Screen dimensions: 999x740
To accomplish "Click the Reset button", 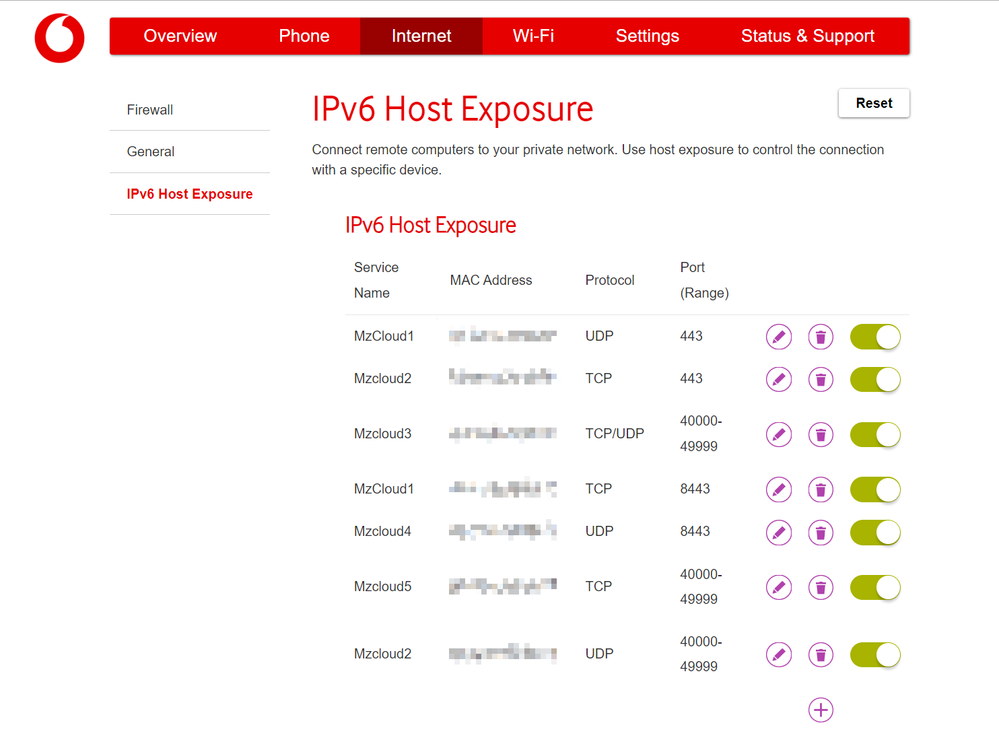I will [873, 103].
